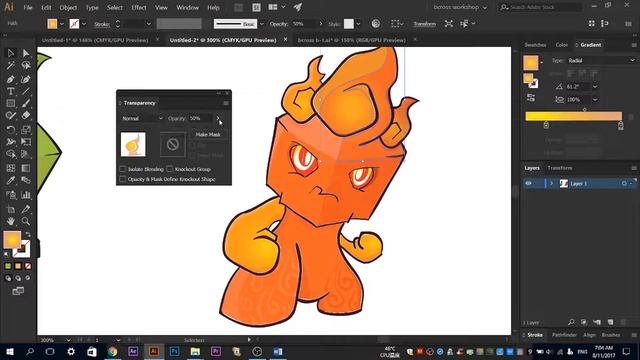
Task: Set paint mode to None in toolbox
Action: pyautogui.click(x=28, y=266)
